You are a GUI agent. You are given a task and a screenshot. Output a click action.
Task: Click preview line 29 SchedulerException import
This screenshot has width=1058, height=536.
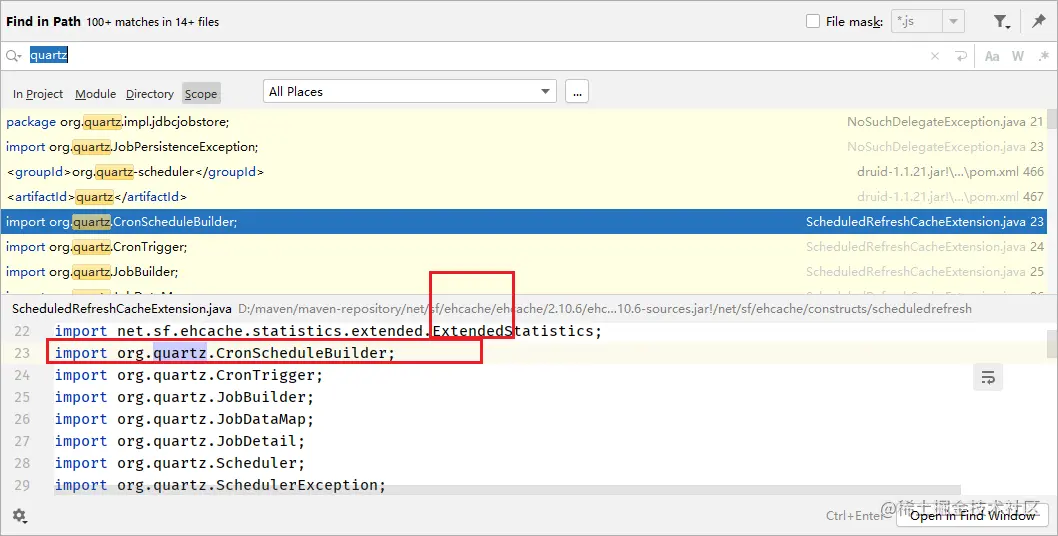(x=220, y=485)
